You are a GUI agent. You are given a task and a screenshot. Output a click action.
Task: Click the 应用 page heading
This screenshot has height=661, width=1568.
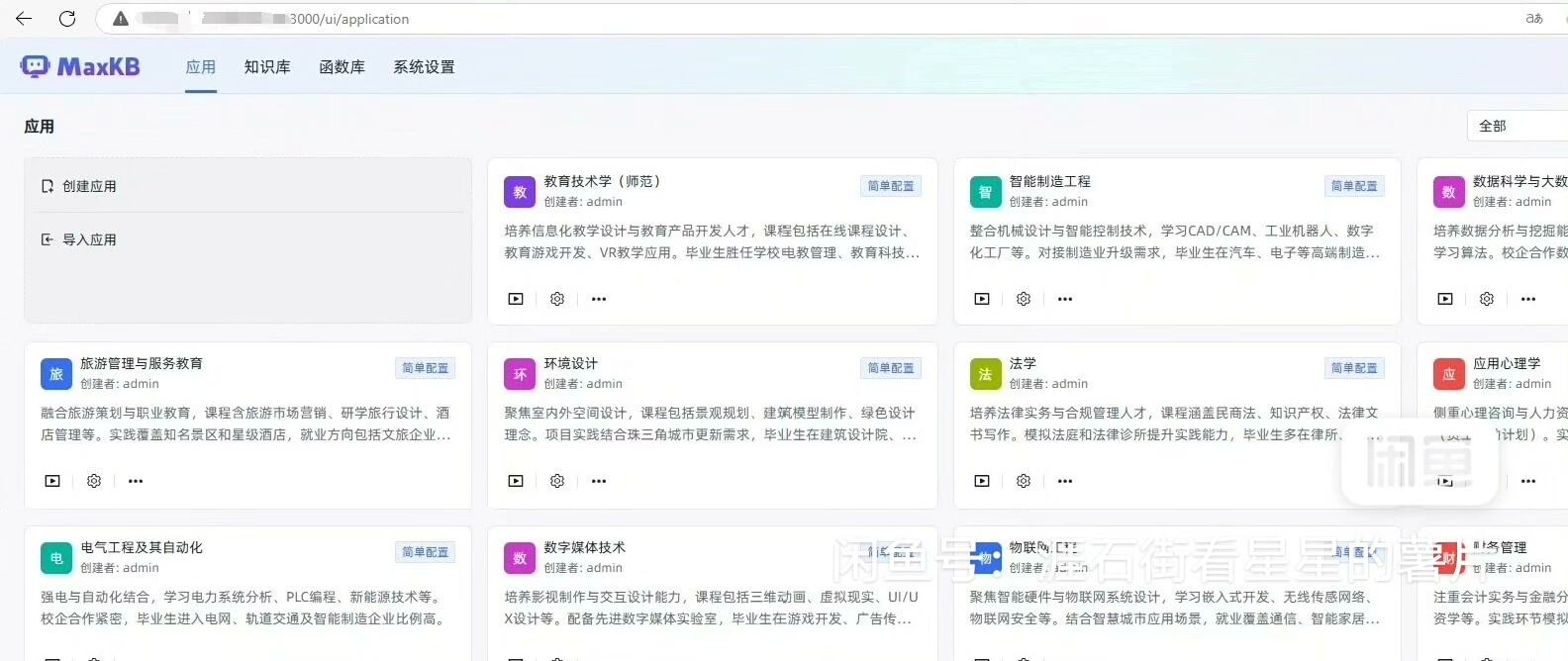39,126
